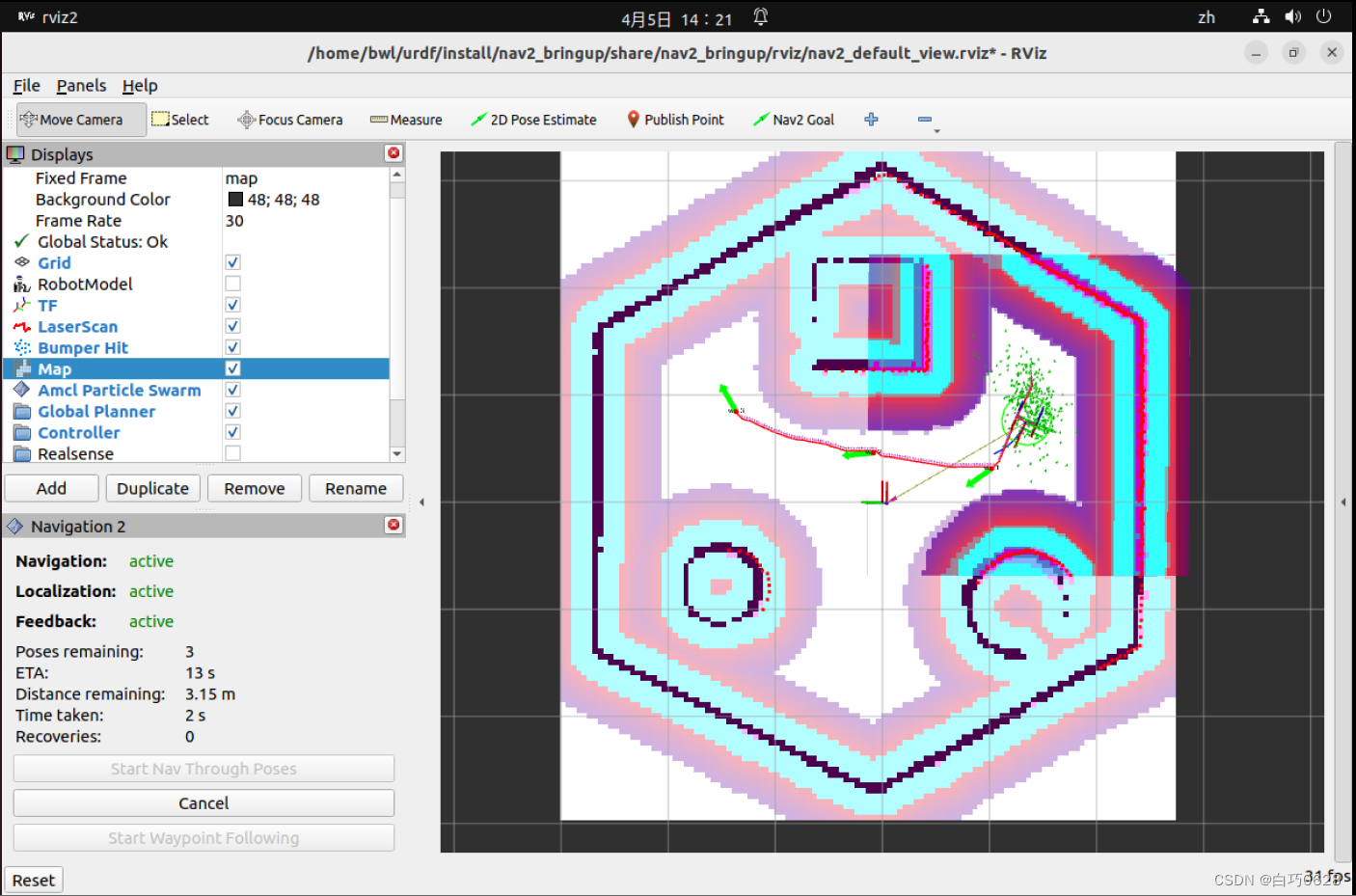The height and width of the screenshot is (896, 1356).
Task: Open the clock and calendar menu
Action: (676, 19)
